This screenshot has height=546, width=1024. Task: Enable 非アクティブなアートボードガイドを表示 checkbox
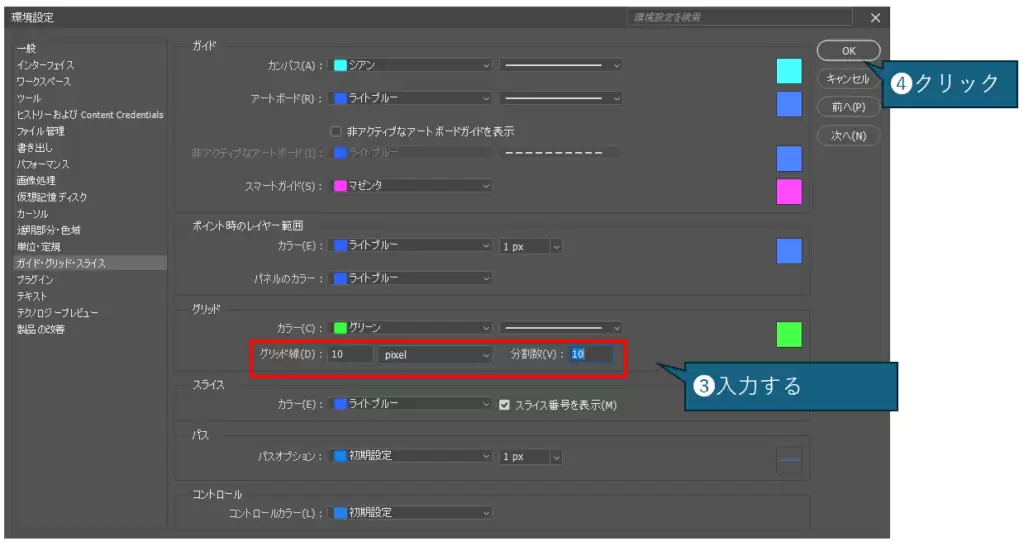coord(336,131)
